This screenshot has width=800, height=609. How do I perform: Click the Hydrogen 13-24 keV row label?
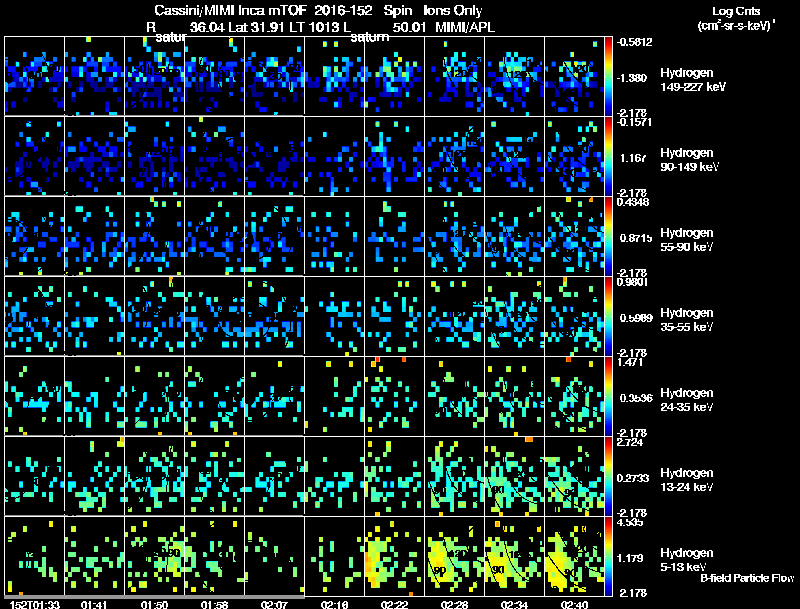[x=686, y=480]
